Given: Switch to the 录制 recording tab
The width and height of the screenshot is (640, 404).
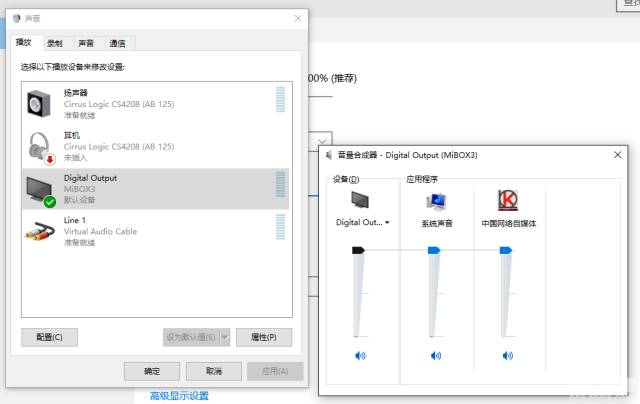Looking at the screenshot, I should click(x=55, y=43).
